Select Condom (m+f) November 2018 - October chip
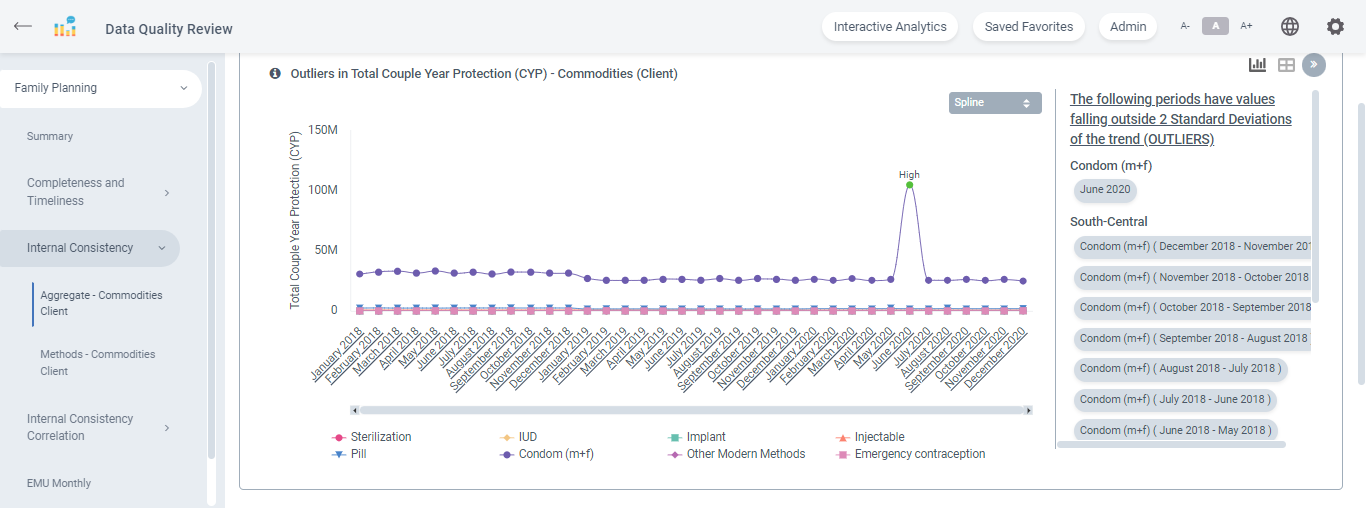 click(1192, 277)
